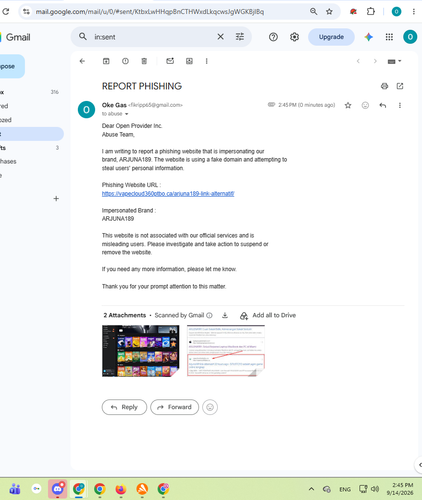
Task: Download all attachments icon
Action: click(x=225, y=315)
